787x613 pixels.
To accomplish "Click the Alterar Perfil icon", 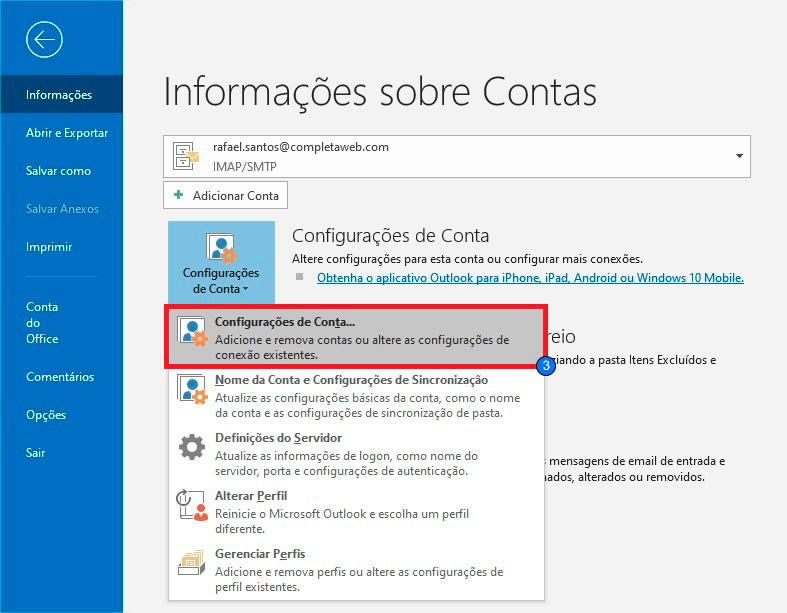I will click(191, 505).
